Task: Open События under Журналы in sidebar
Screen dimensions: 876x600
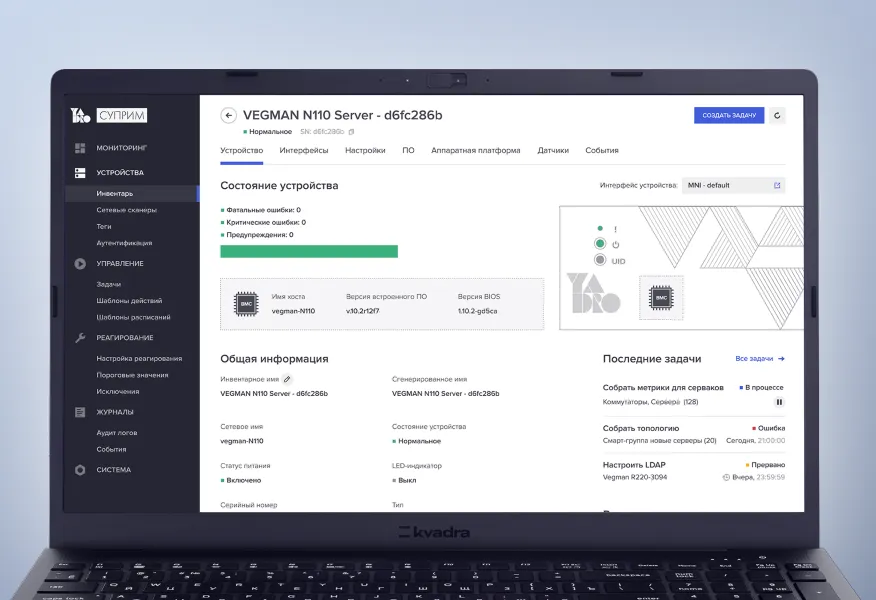Action: [x=111, y=449]
